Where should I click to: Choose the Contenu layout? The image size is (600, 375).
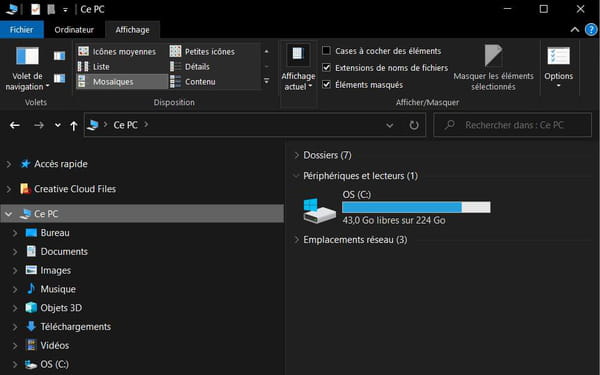point(193,82)
